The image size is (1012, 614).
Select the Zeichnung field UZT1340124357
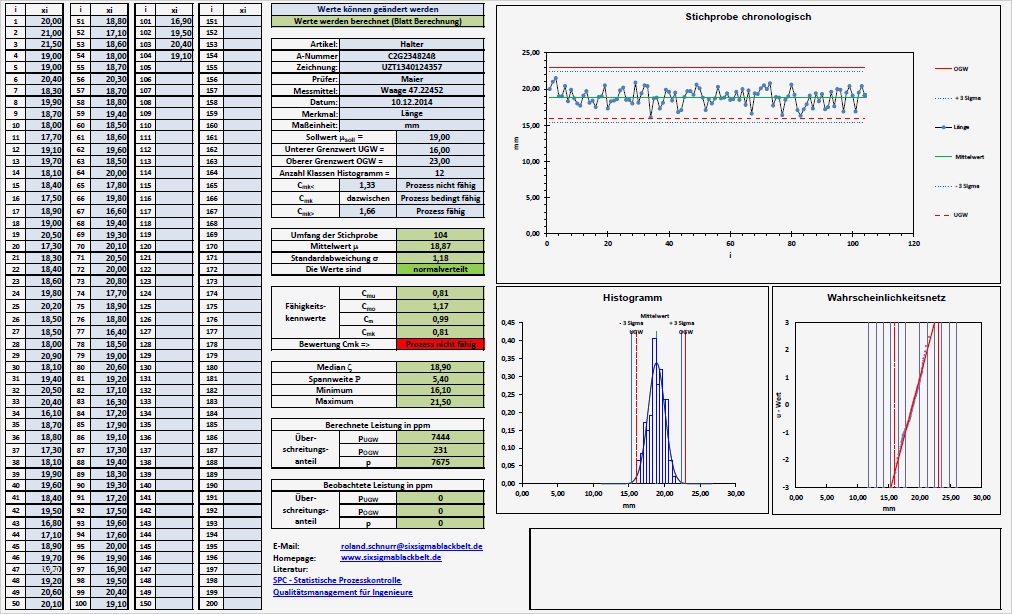point(411,67)
